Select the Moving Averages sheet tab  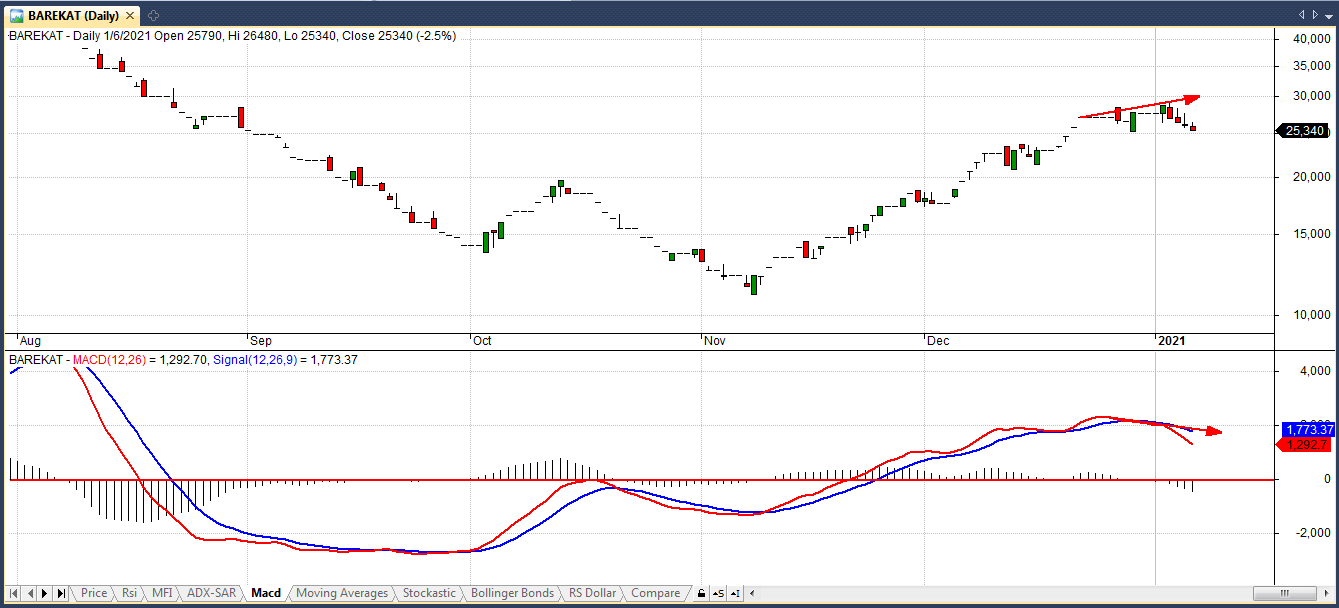[x=342, y=593]
